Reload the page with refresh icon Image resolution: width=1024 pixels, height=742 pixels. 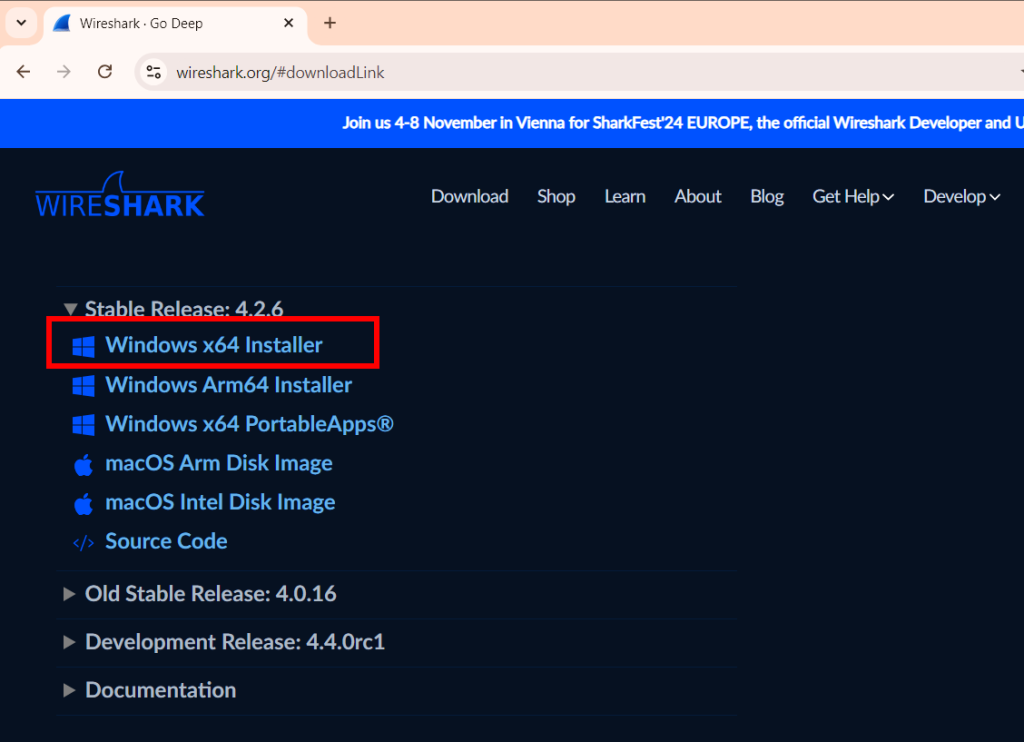click(105, 72)
